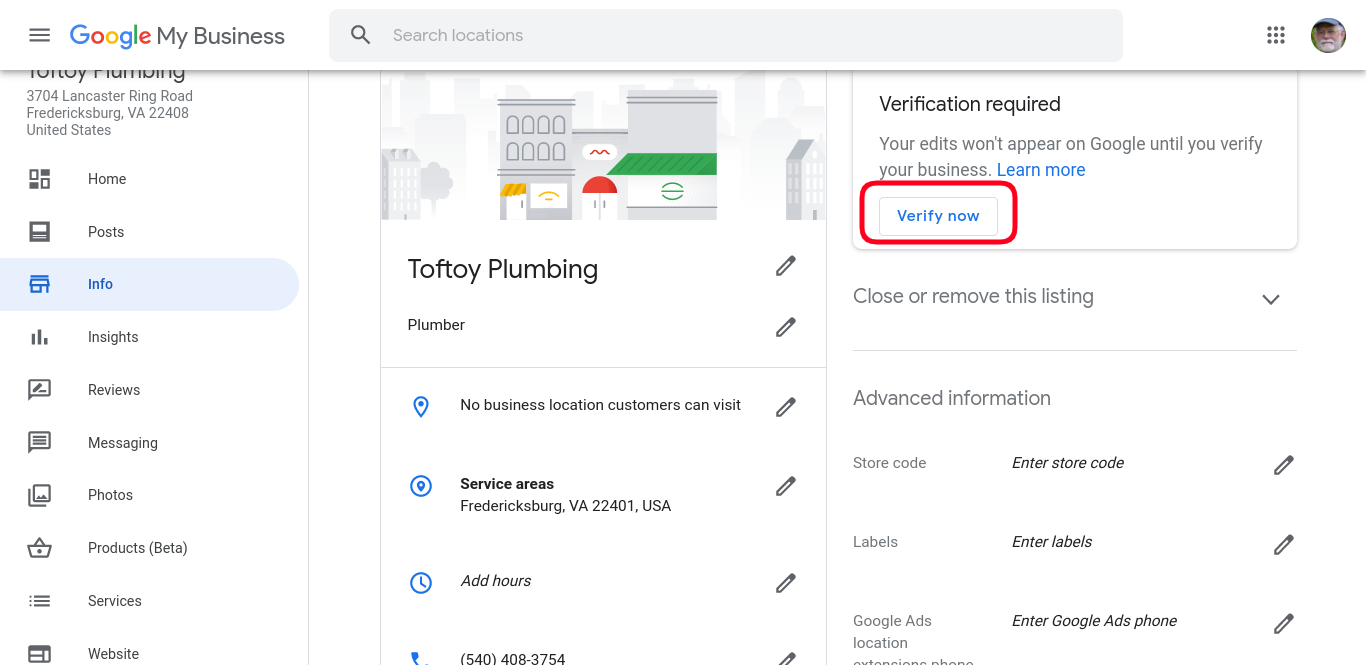Edit the business location pencil
Image resolution: width=1366 pixels, height=665 pixels.
pos(786,407)
